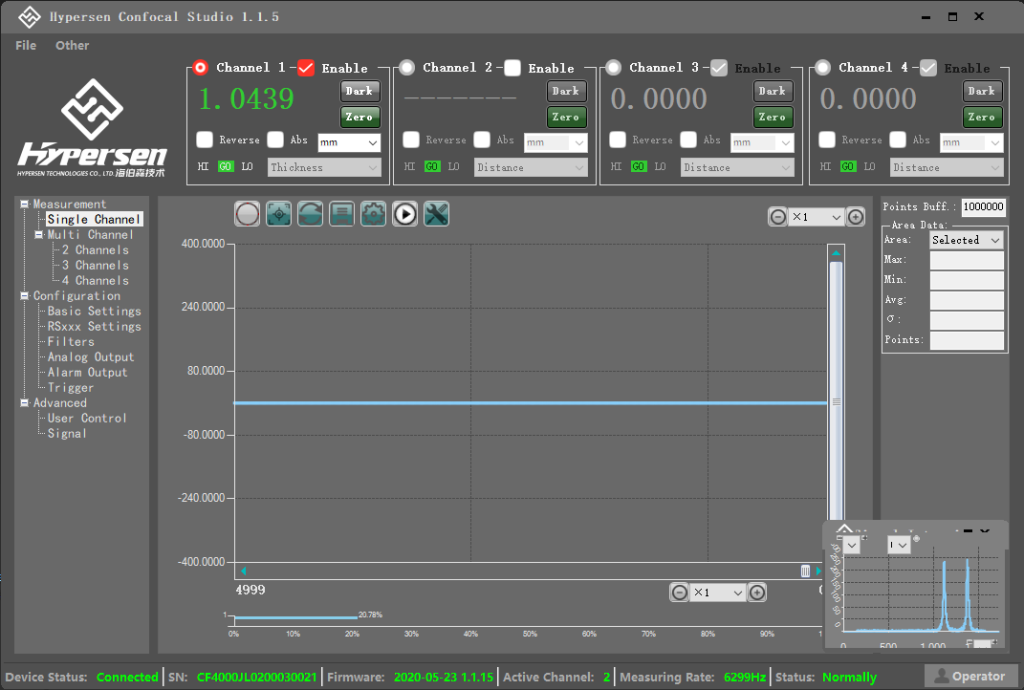Open Channel 1 mm unit dropdown
Screen dimensions: 1024x690
(x=349, y=143)
